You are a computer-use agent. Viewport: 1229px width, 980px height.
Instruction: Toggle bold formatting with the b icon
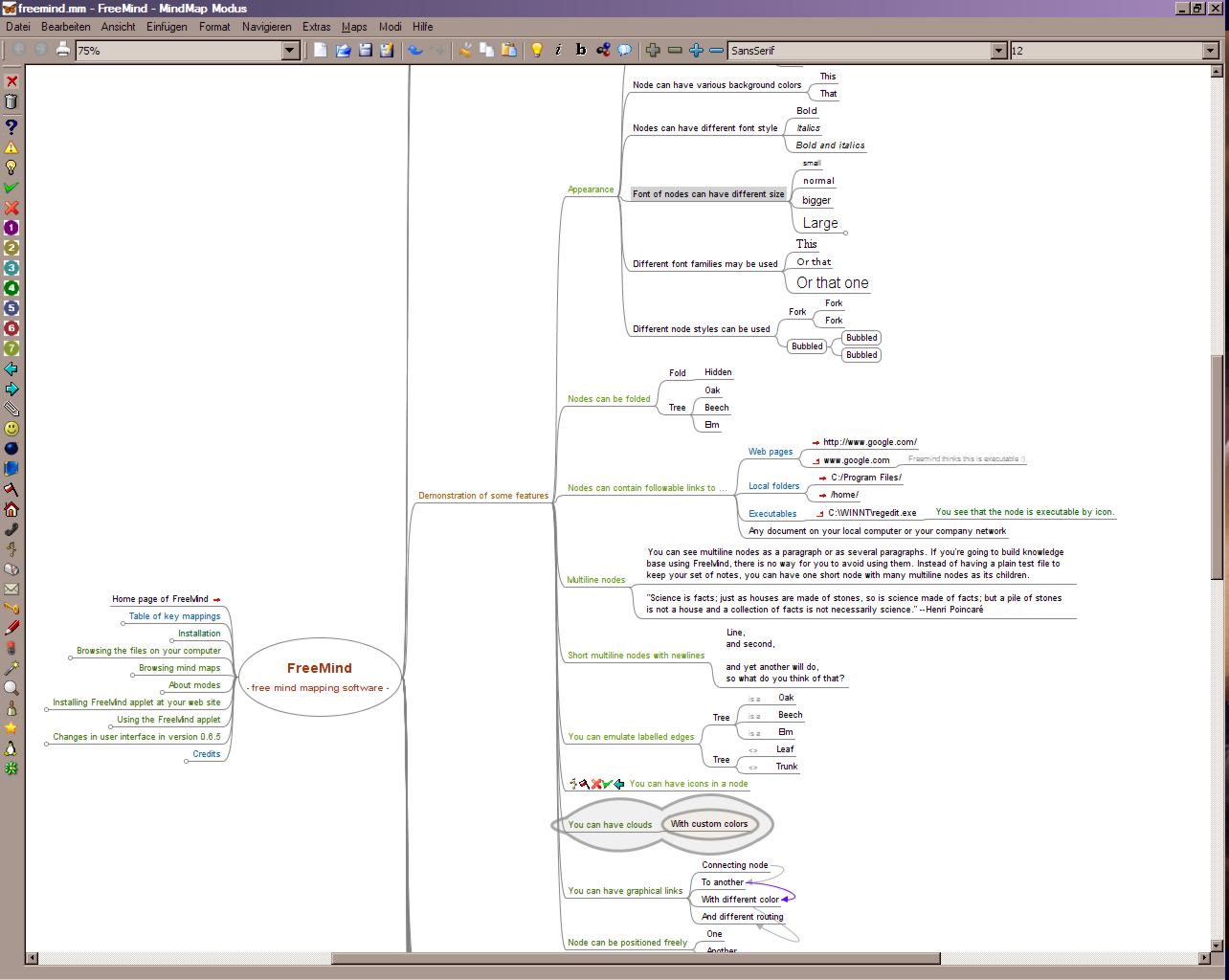point(581,50)
